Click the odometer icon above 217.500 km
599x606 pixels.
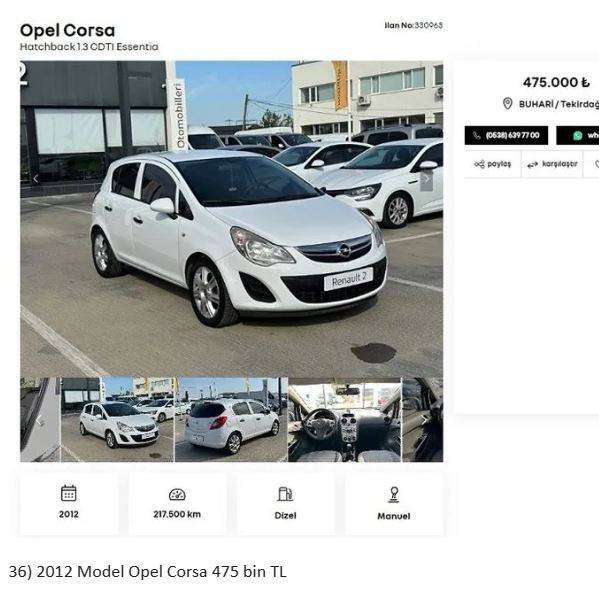pos(177,494)
